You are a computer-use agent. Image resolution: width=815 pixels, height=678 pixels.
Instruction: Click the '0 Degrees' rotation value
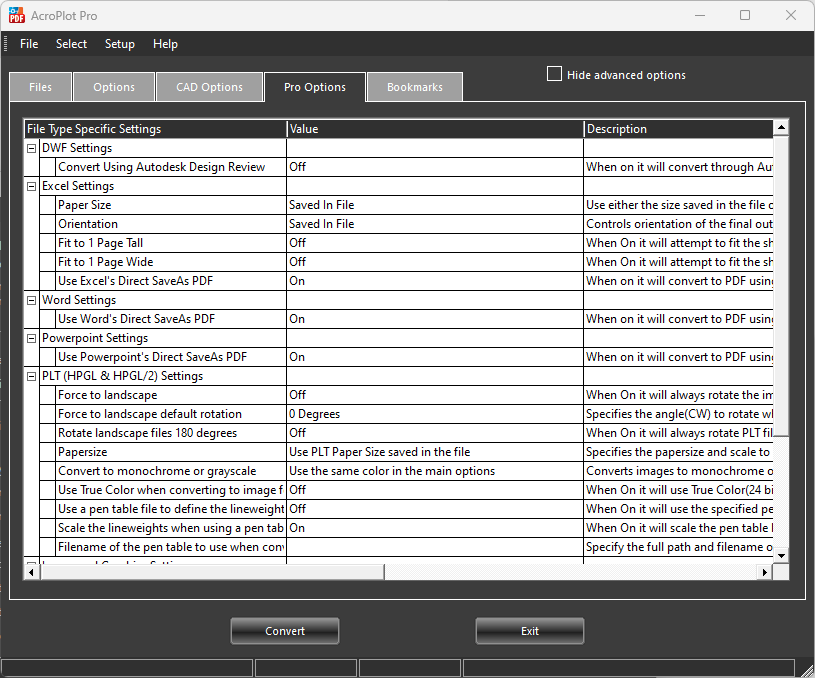pos(314,414)
